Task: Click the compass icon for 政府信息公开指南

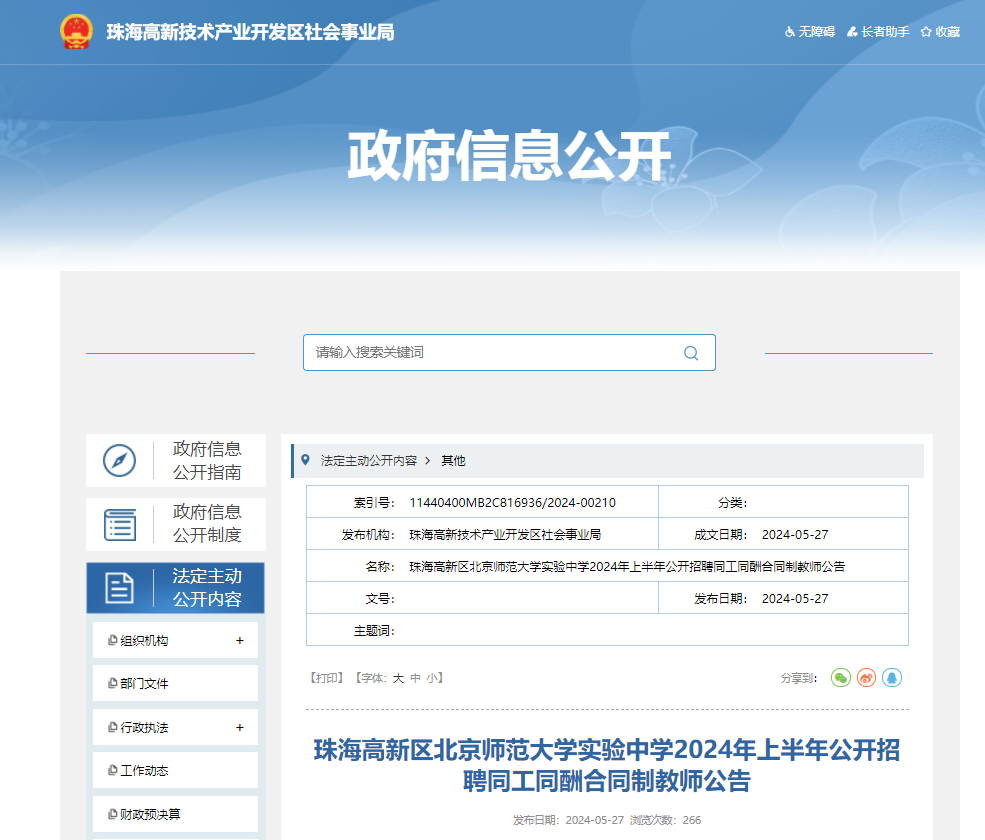Action: click(x=119, y=461)
